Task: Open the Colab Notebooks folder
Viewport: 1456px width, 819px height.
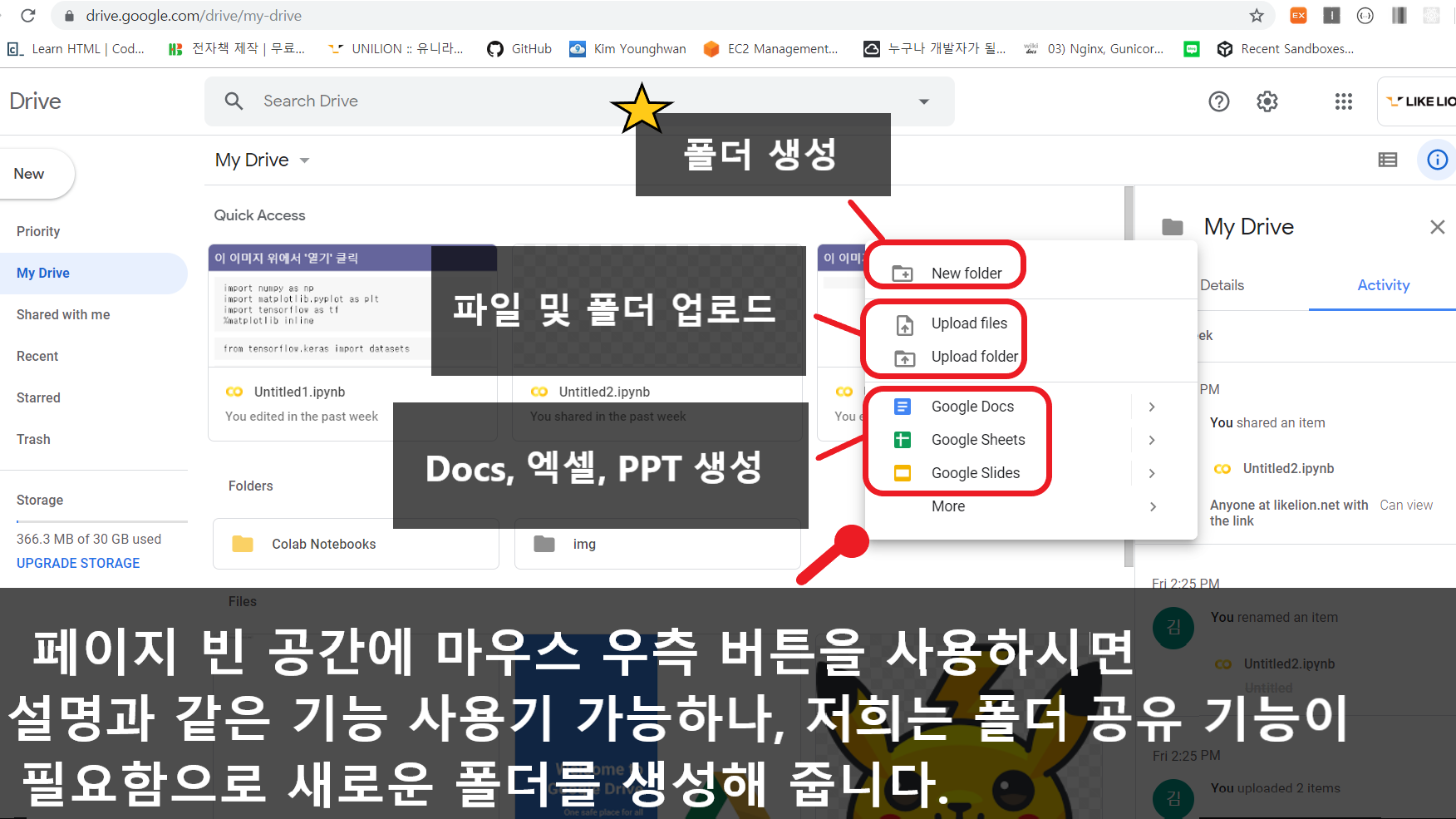Action: click(356, 544)
